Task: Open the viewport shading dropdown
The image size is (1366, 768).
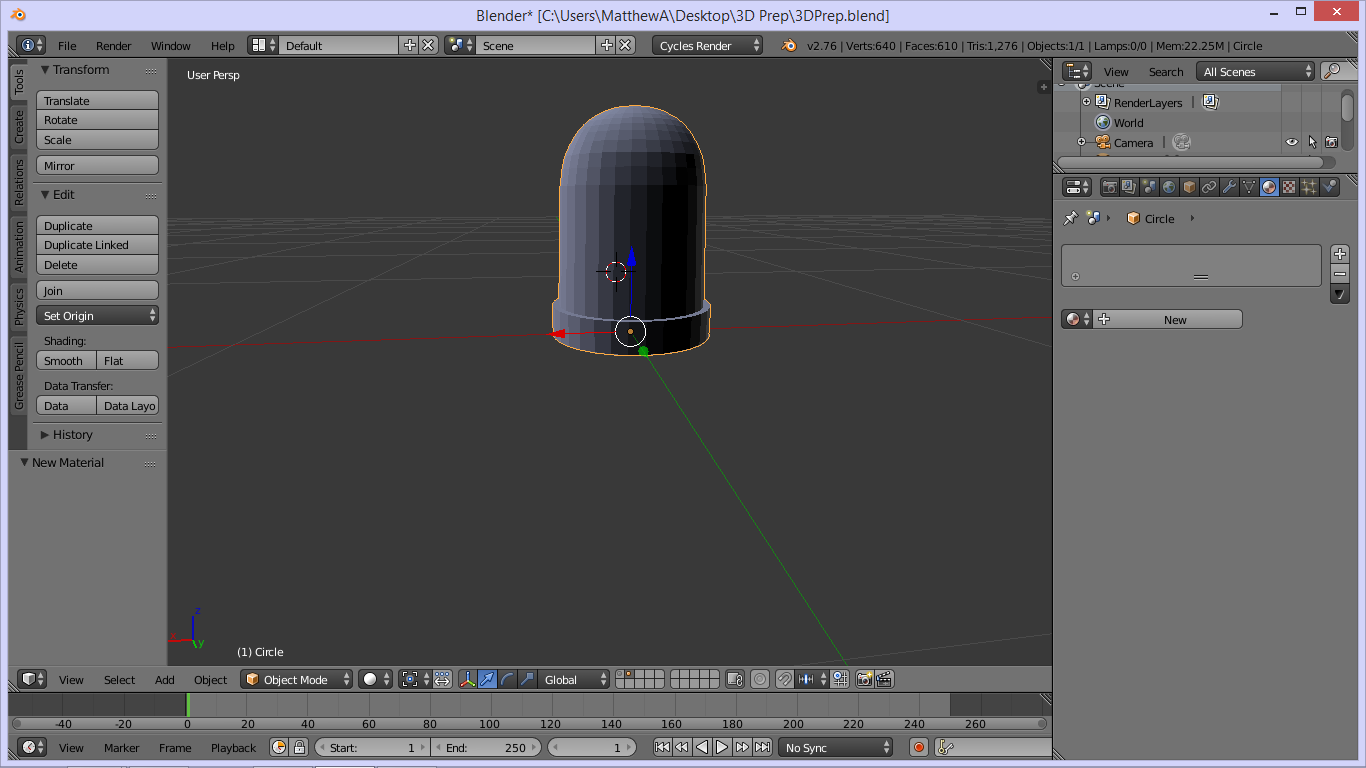Action: click(376, 679)
